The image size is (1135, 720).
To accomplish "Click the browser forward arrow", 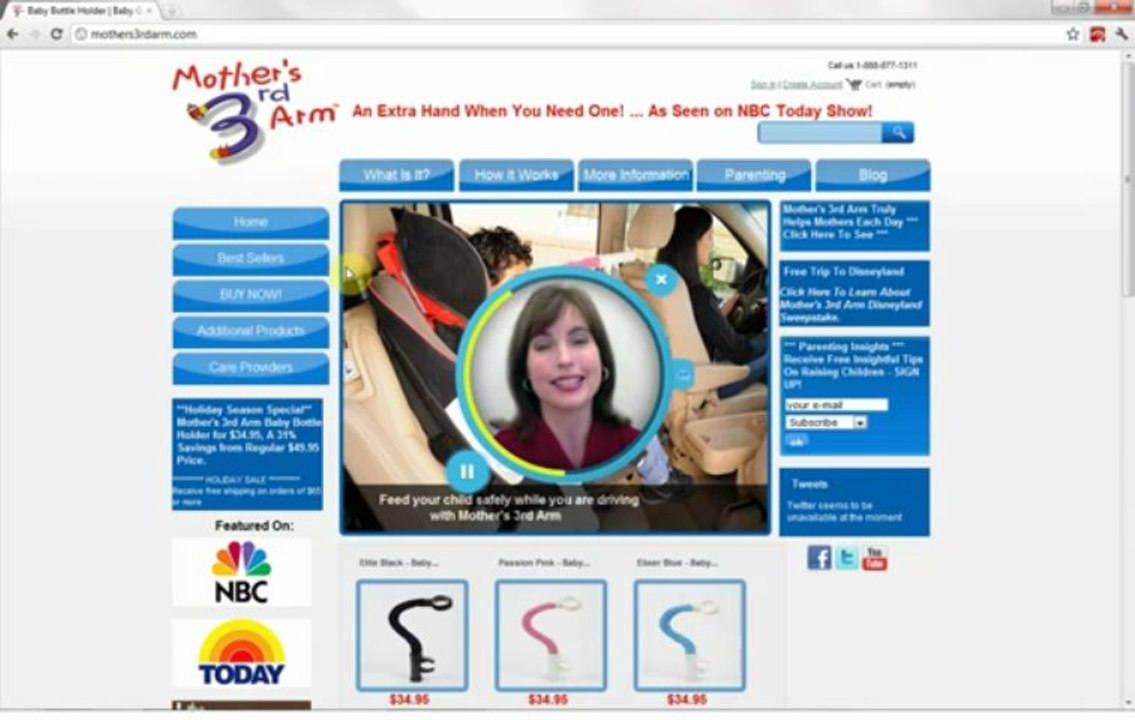I will pyautogui.click(x=34, y=34).
